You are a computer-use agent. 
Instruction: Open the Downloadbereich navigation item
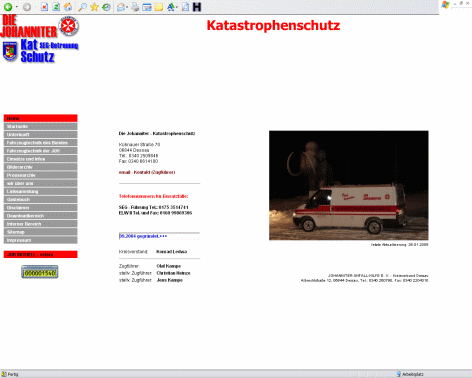click(x=40, y=216)
